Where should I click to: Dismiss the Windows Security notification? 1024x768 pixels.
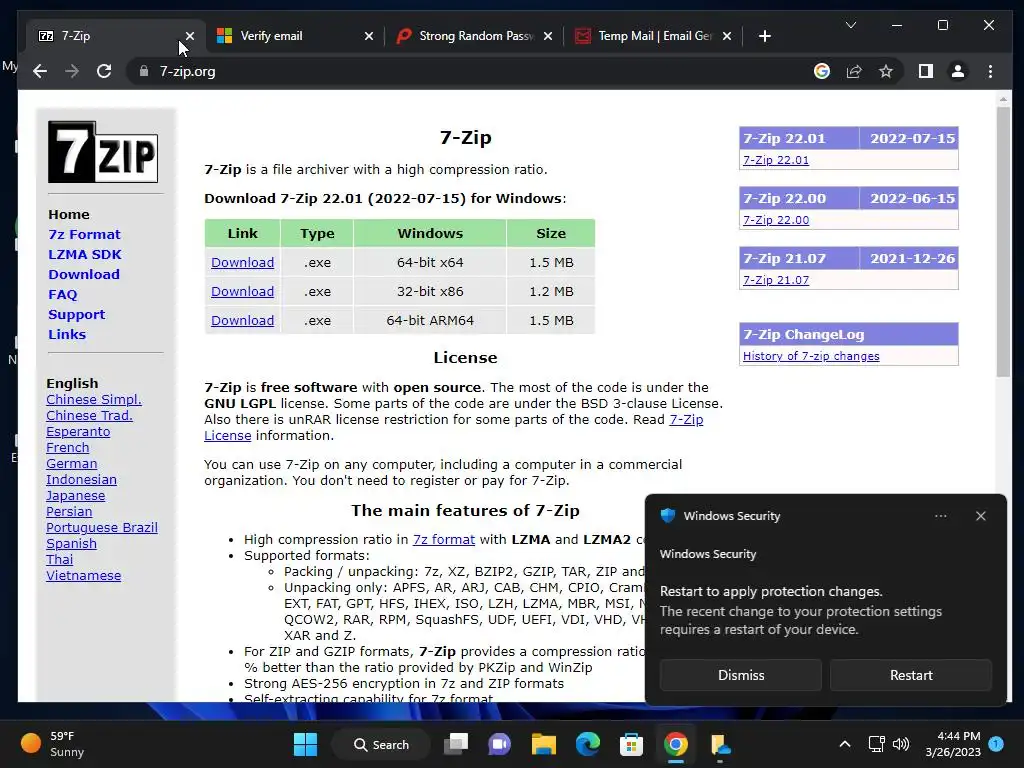(741, 675)
